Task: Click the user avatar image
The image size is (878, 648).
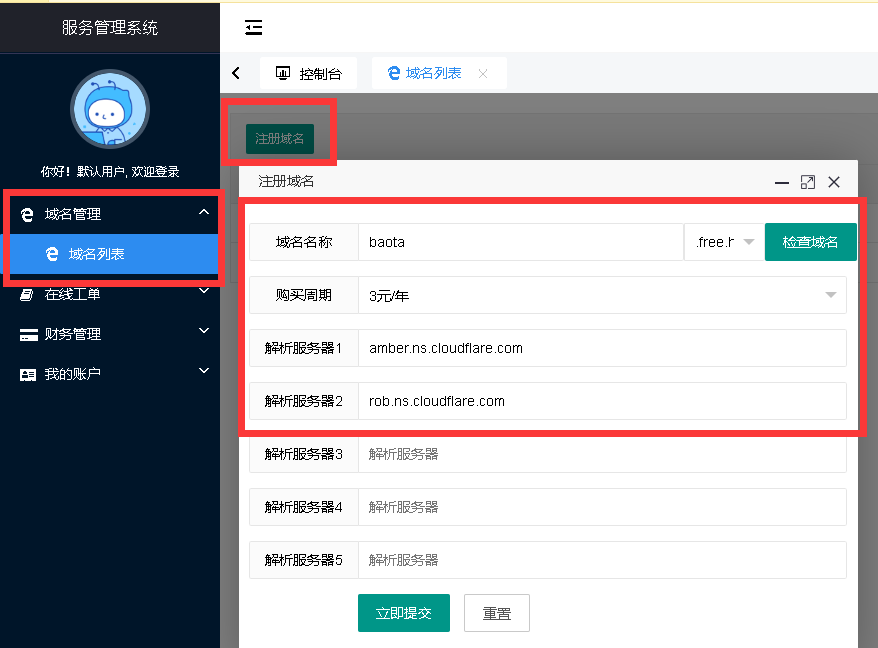Action: (x=109, y=109)
